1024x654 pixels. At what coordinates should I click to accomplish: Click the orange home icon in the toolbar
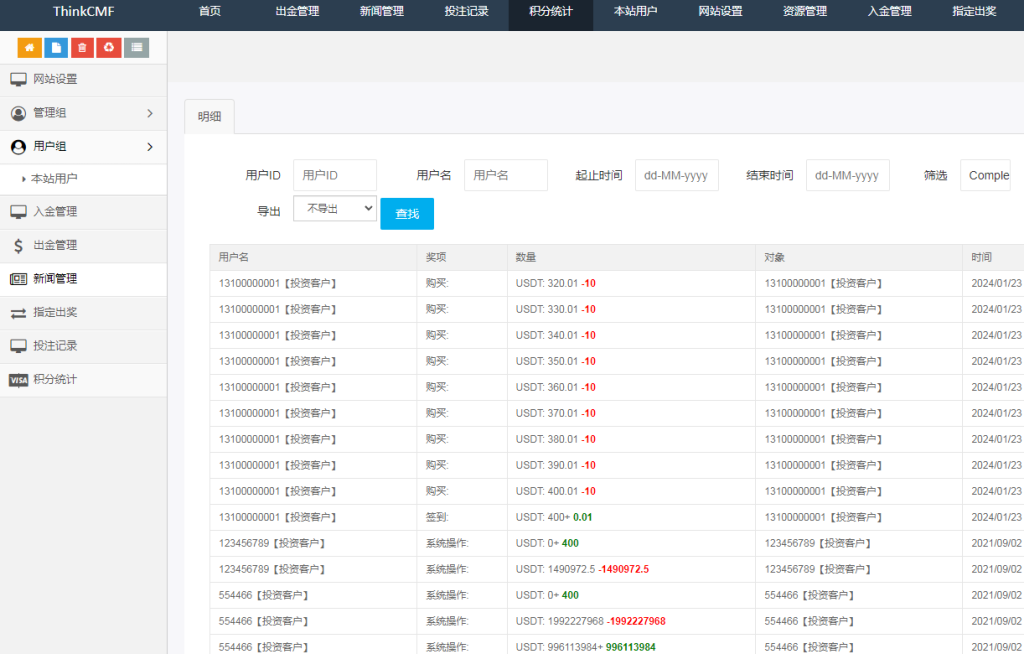coord(29,47)
